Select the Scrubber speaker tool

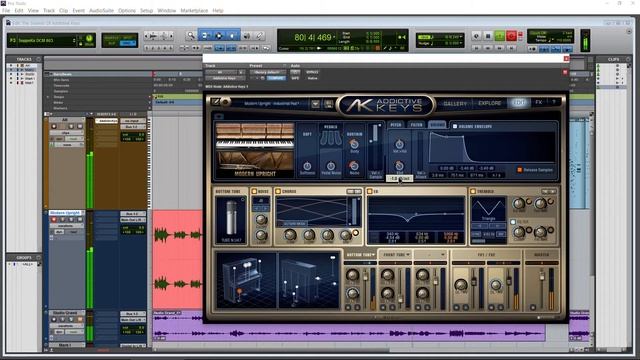pos(247,36)
